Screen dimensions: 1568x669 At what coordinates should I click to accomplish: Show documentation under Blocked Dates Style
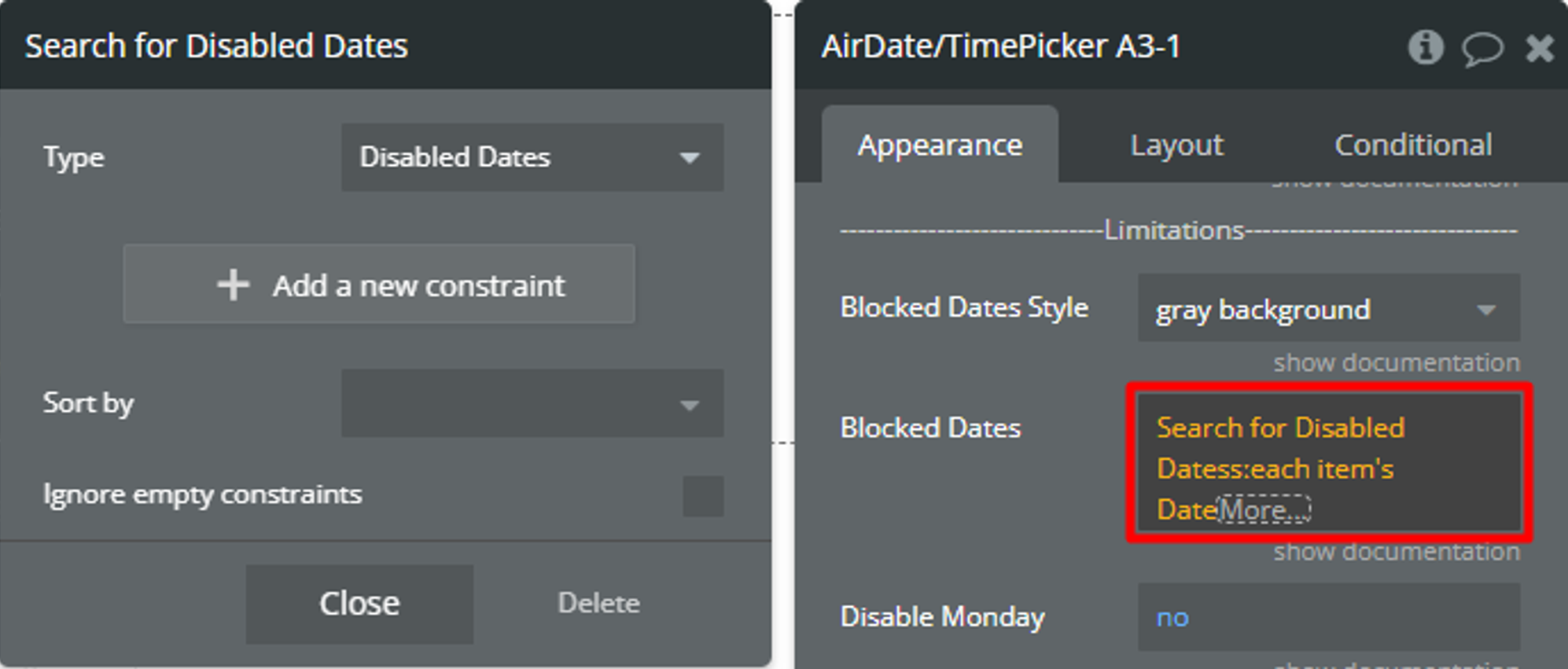(x=1397, y=362)
